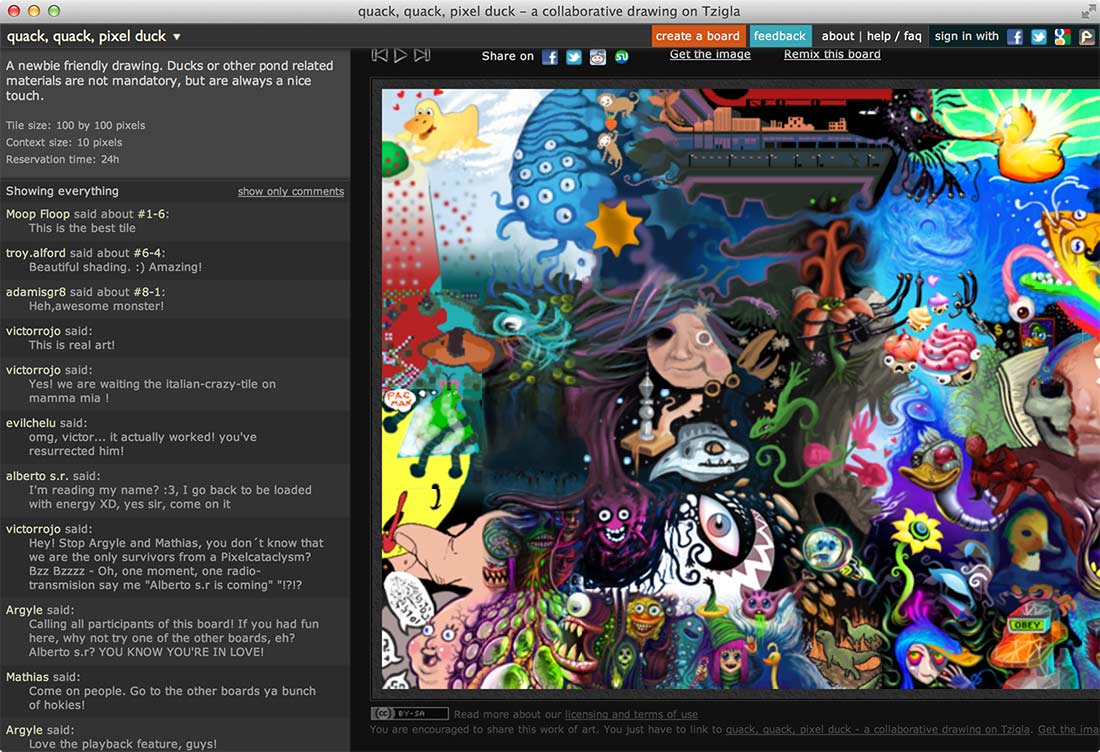Share the board on Facebook
Screen dimensions: 1100x752
(550, 57)
